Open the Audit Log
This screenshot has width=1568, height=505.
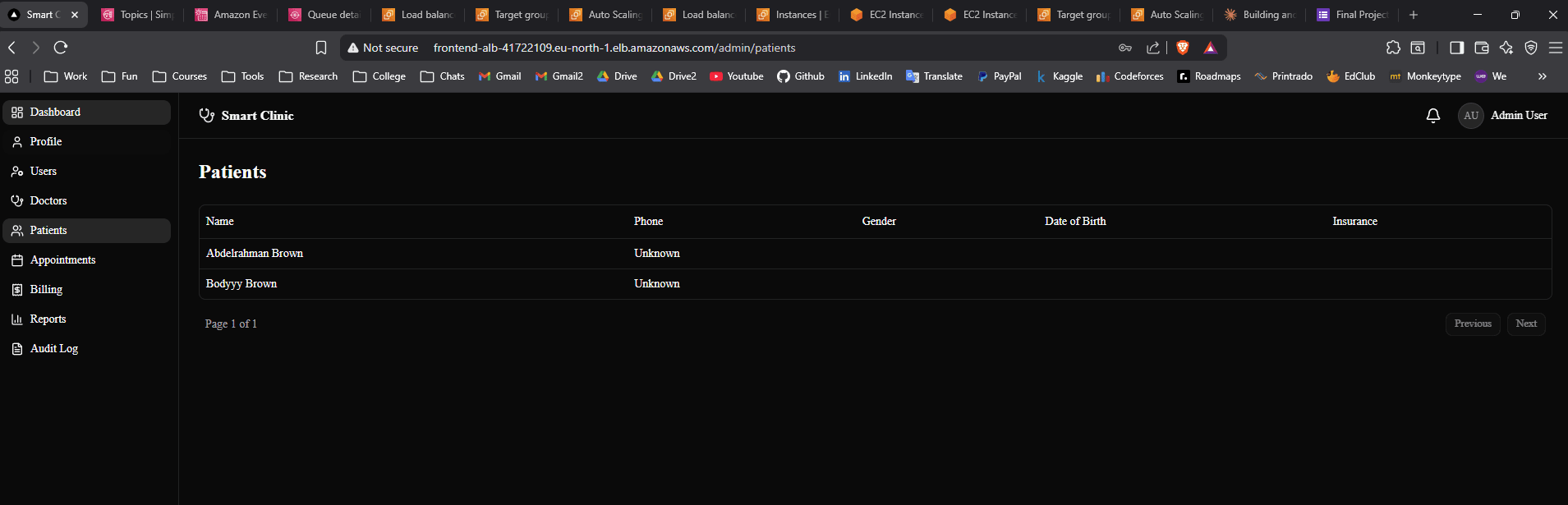86,349
